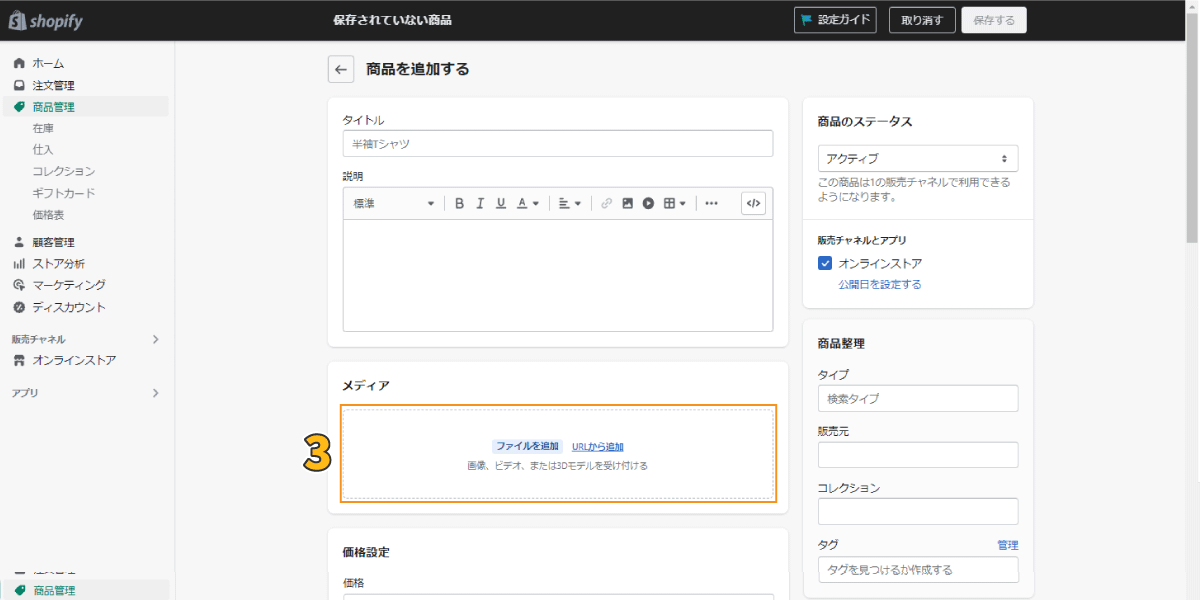
Task: Click the back arrow beside 商品を追加する
Action: tap(341, 69)
